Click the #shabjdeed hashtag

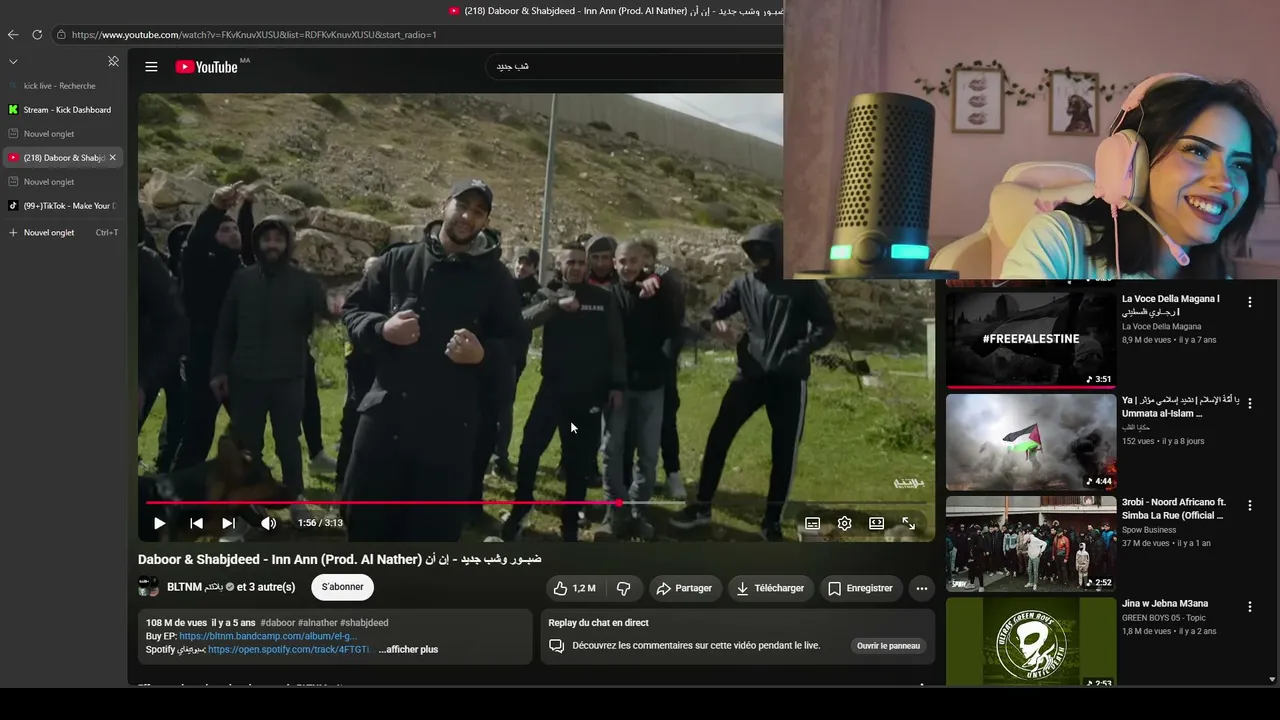coord(364,623)
